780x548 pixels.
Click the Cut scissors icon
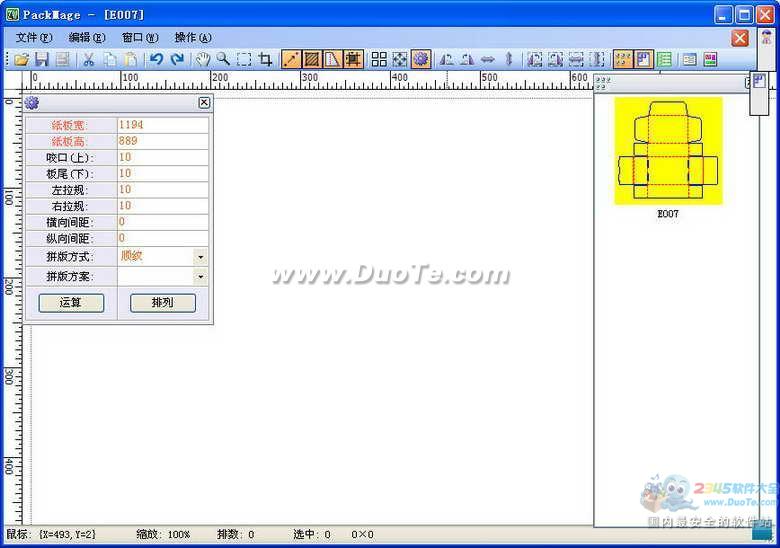[89, 60]
